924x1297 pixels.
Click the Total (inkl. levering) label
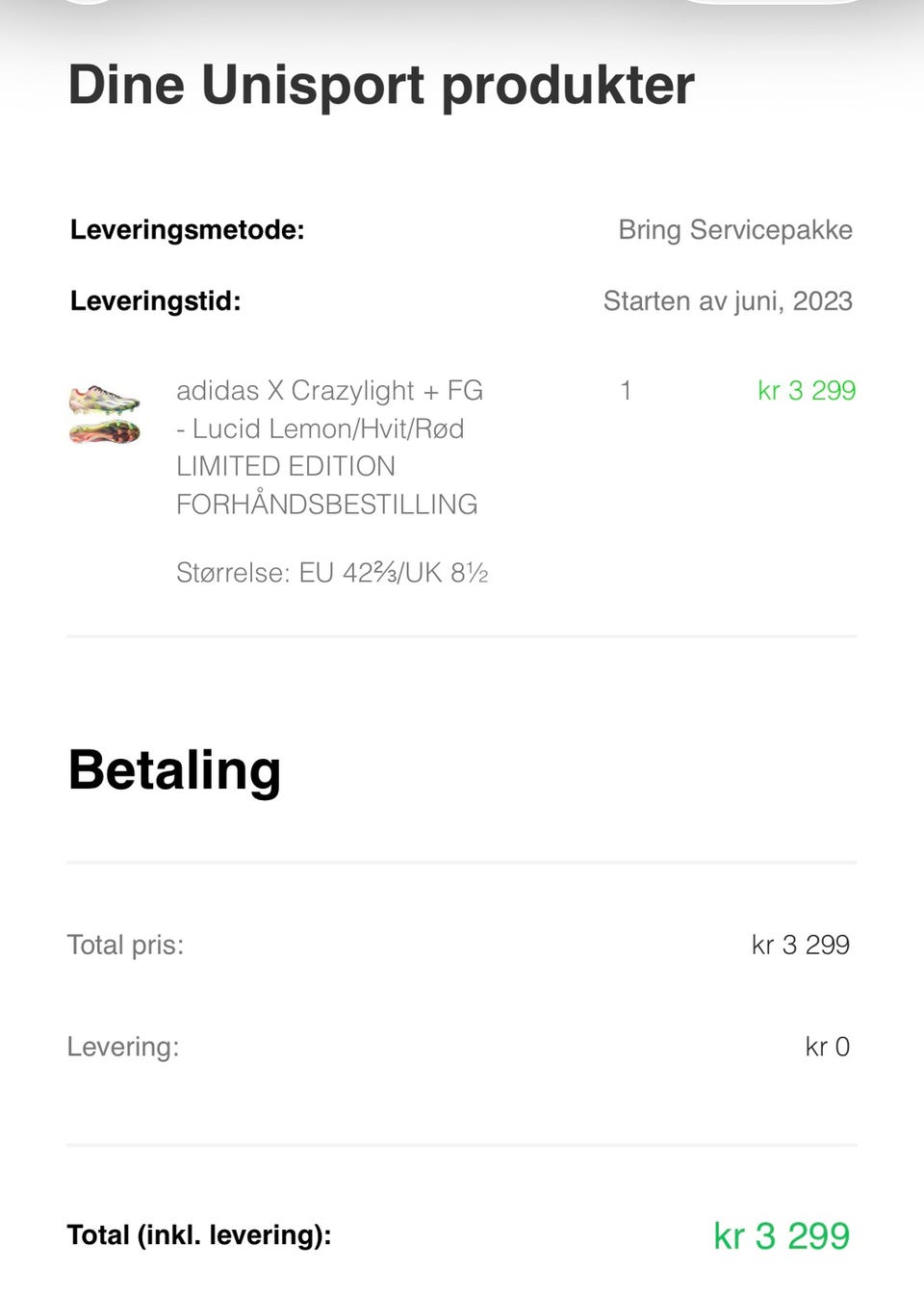(x=199, y=1235)
